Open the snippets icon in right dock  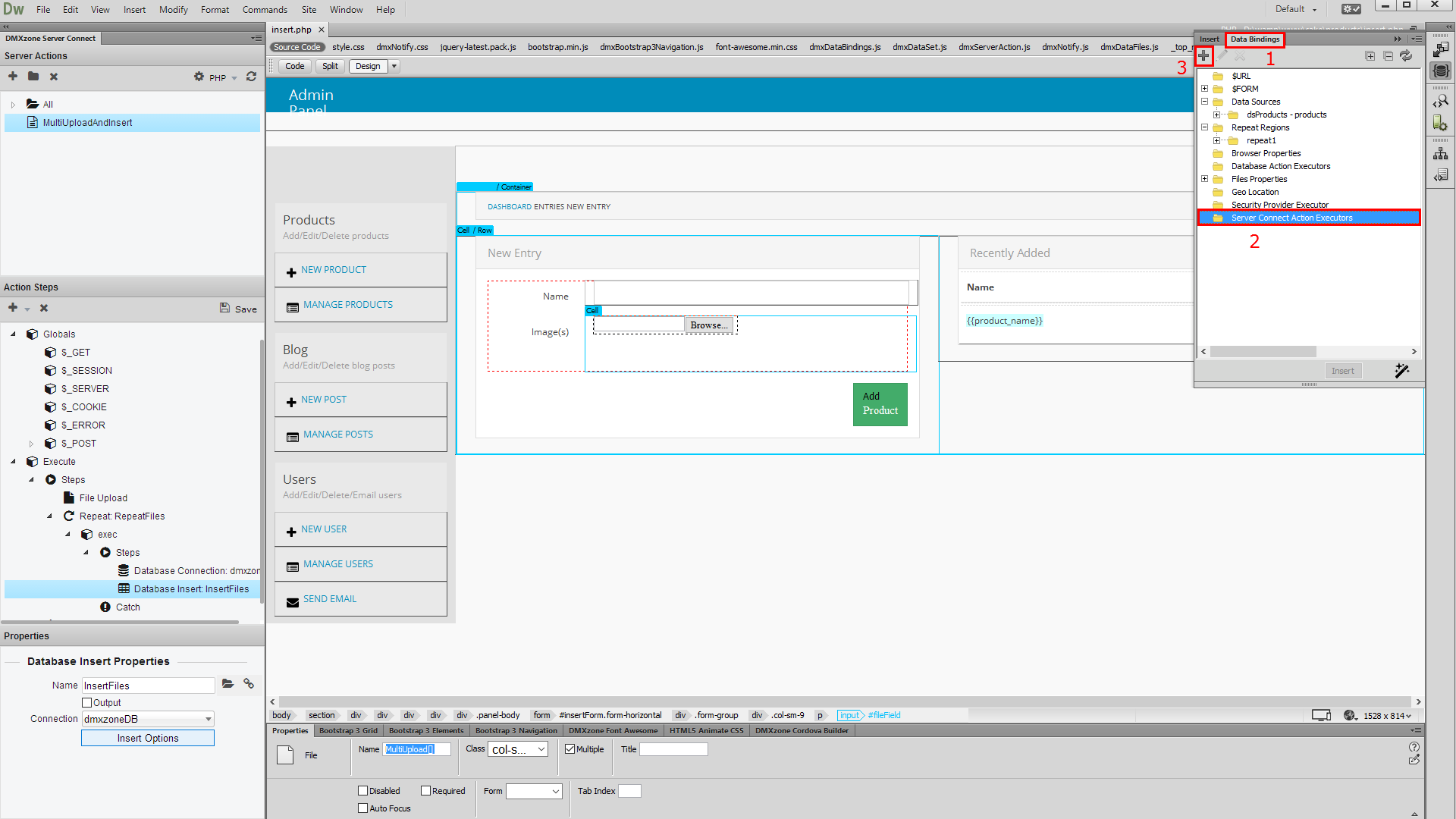point(1441,175)
